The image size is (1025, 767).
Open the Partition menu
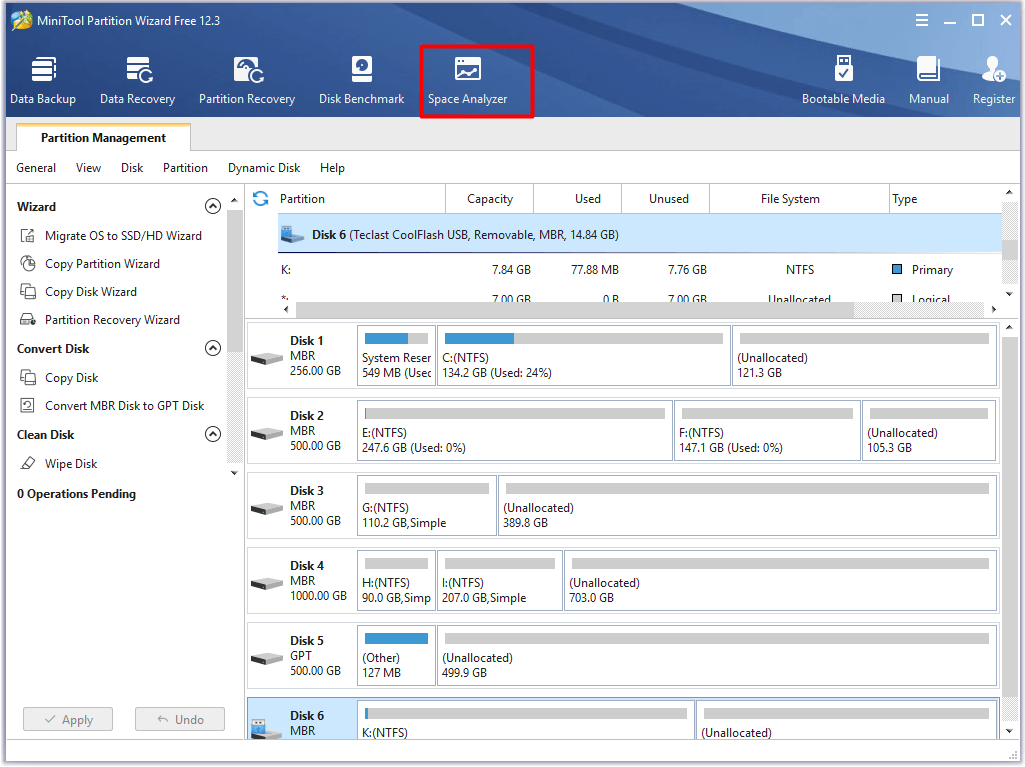(x=185, y=168)
